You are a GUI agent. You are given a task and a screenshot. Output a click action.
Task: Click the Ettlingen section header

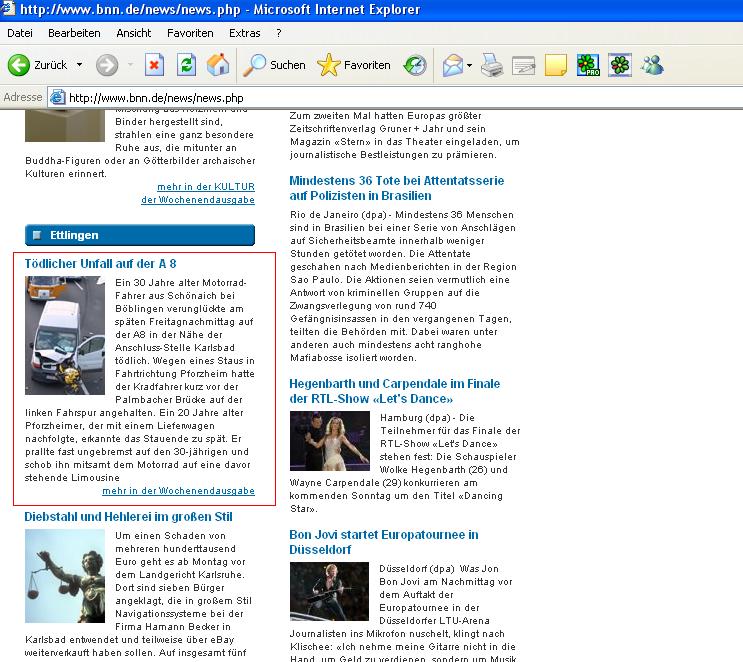140,235
